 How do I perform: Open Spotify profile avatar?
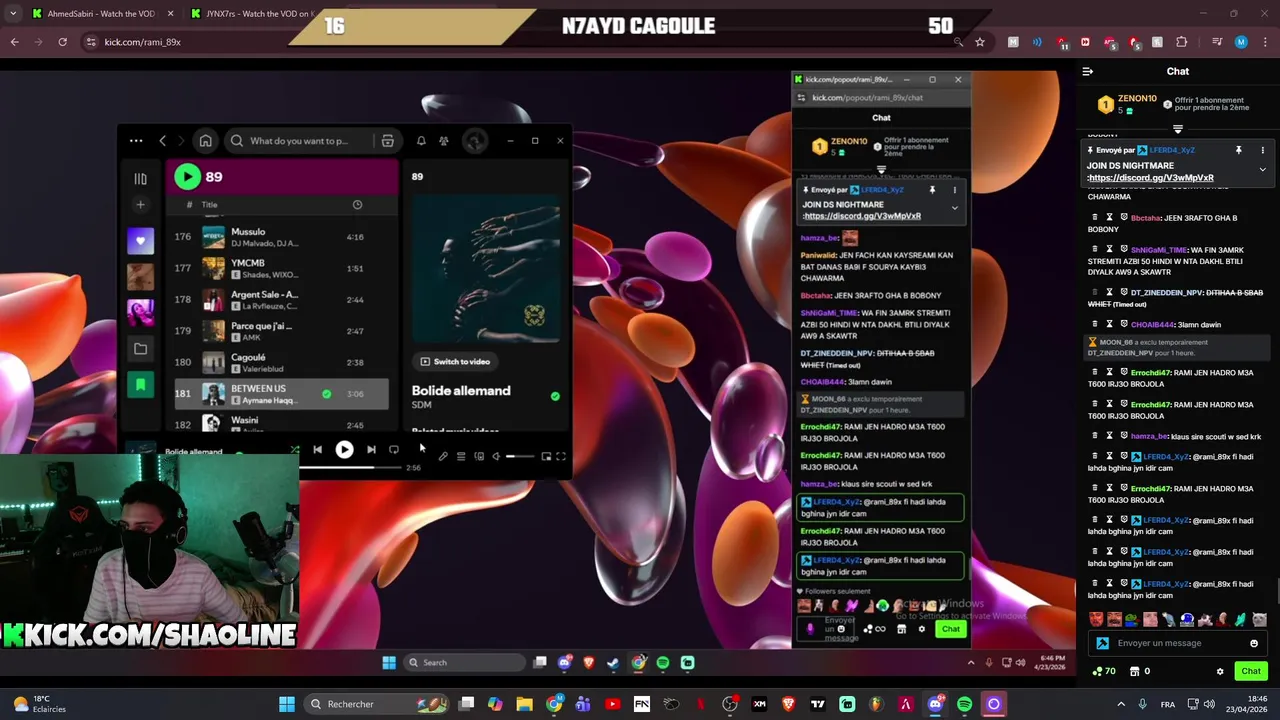(x=475, y=141)
